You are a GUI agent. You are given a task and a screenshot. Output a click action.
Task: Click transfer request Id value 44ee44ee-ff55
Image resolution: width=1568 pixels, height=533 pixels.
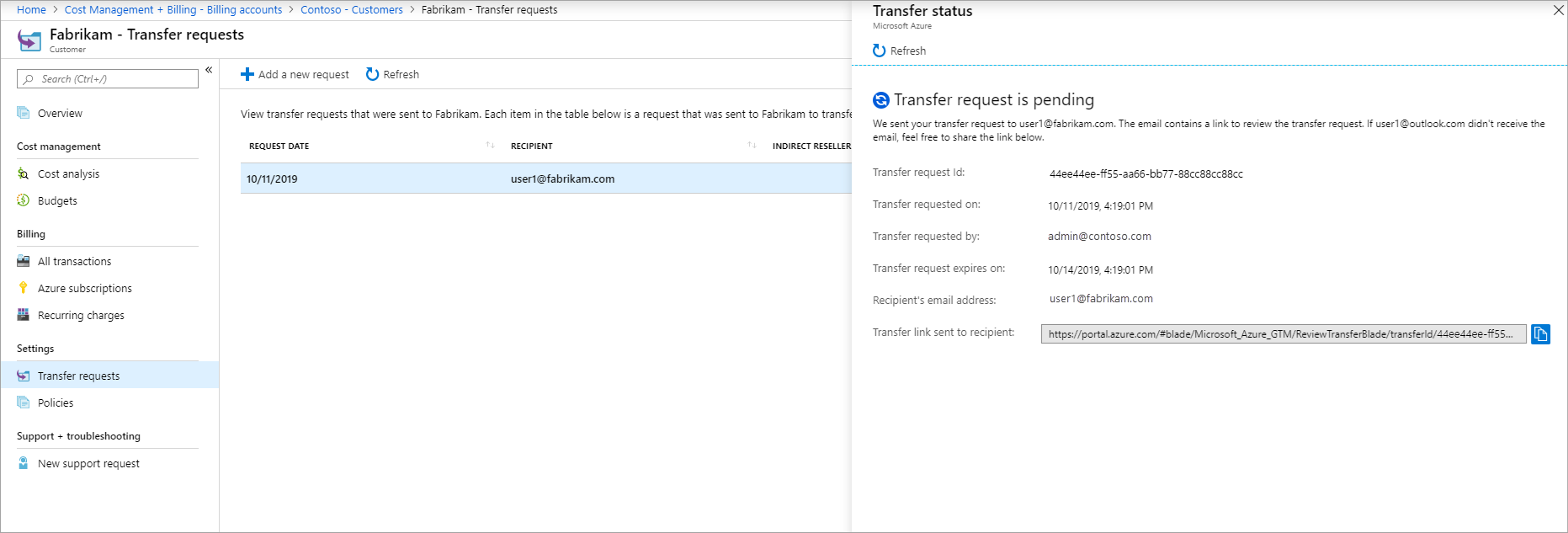click(x=1145, y=174)
